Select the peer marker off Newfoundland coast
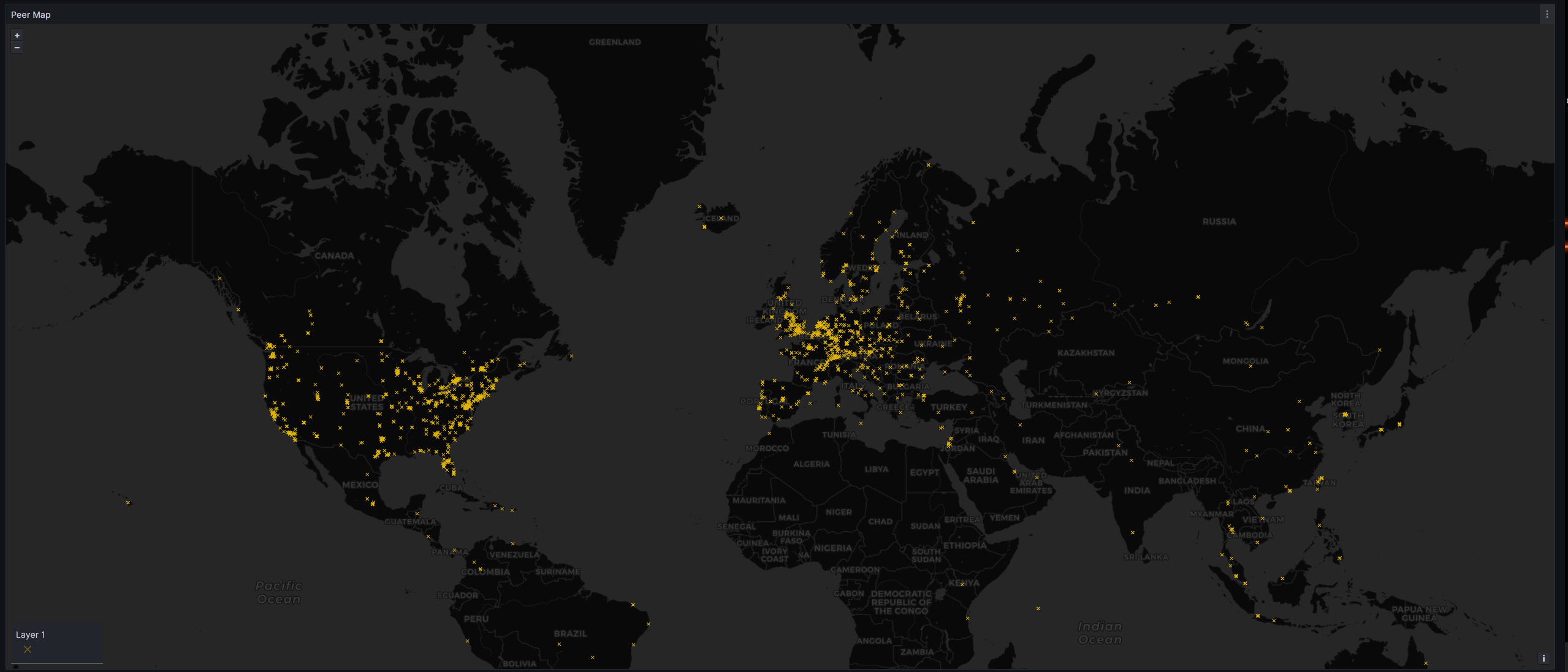1568x672 pixels. coord(571,356)
